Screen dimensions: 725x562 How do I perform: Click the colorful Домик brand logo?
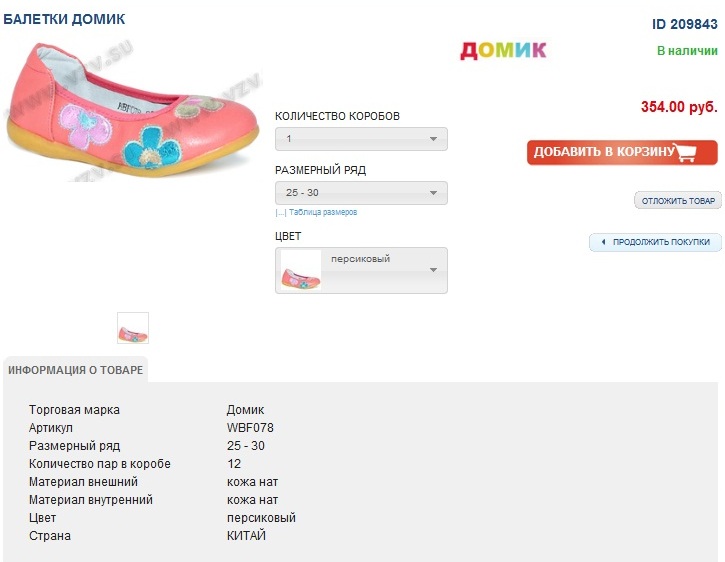(503, 50)
